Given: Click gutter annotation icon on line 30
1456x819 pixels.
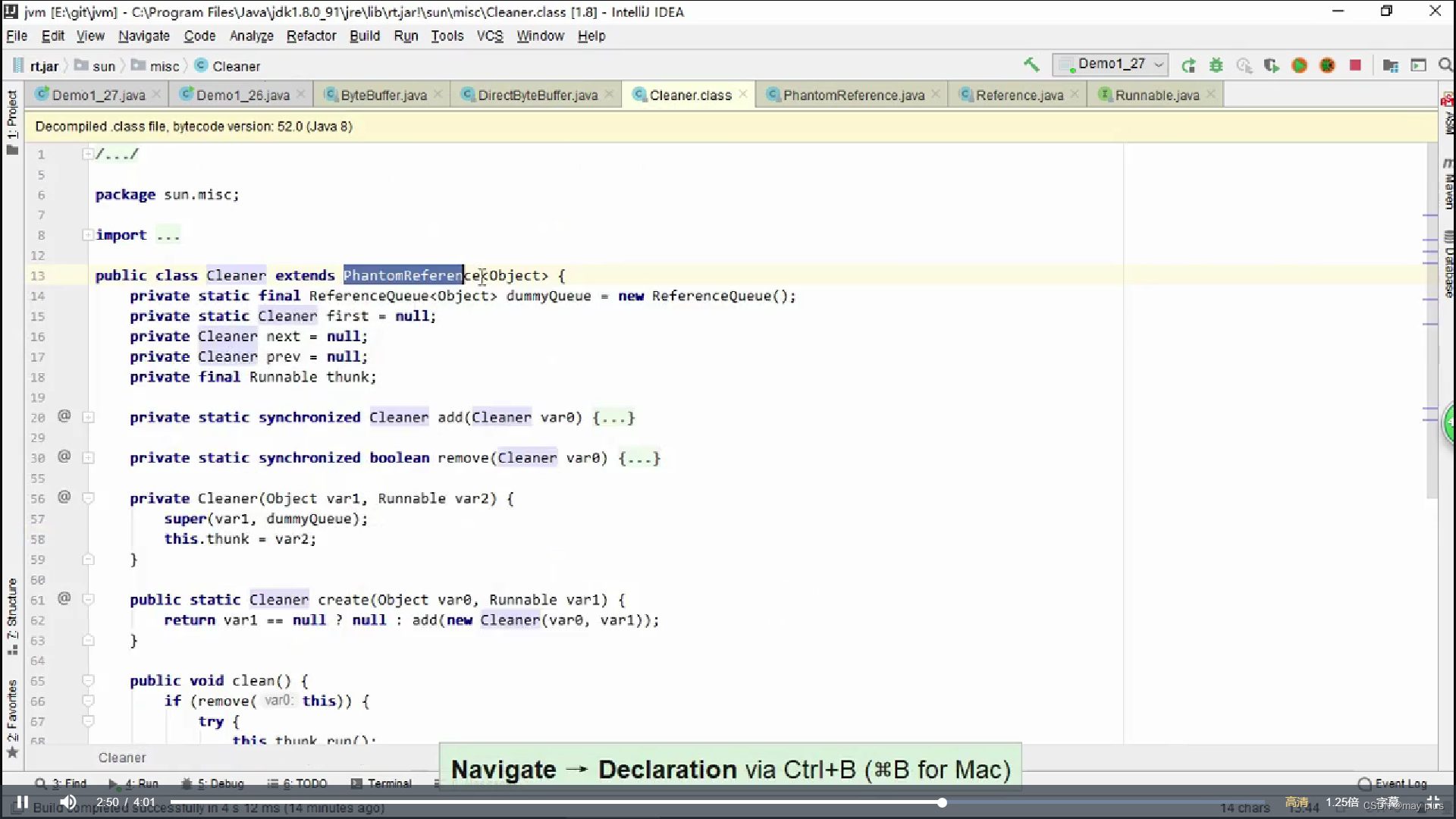Looking at the screenshot, I should [64, 457].
